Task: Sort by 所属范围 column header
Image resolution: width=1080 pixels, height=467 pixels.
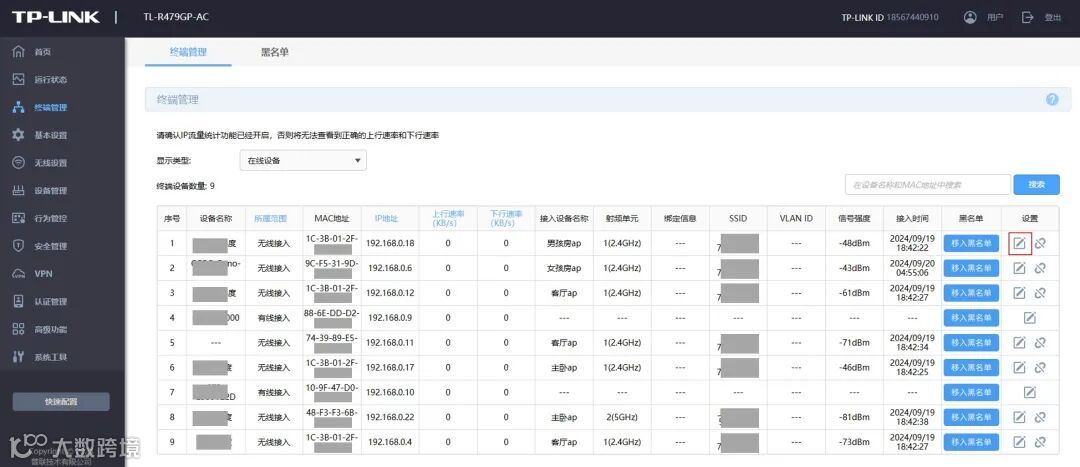Action: pyautogui.click(x=270, y=218)
